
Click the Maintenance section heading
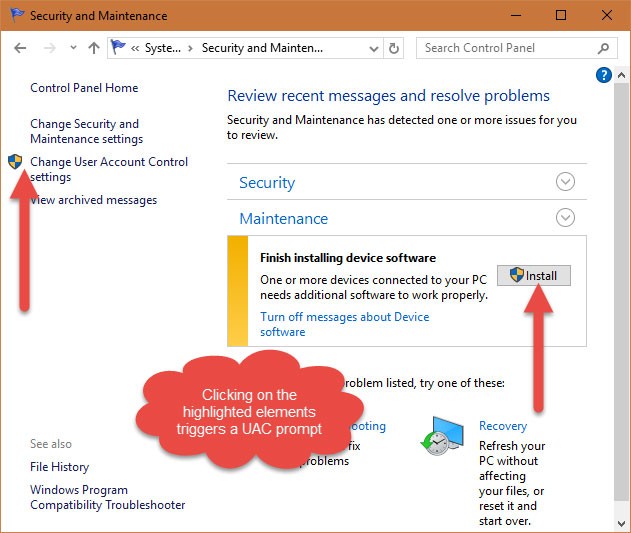click(284, 219)
